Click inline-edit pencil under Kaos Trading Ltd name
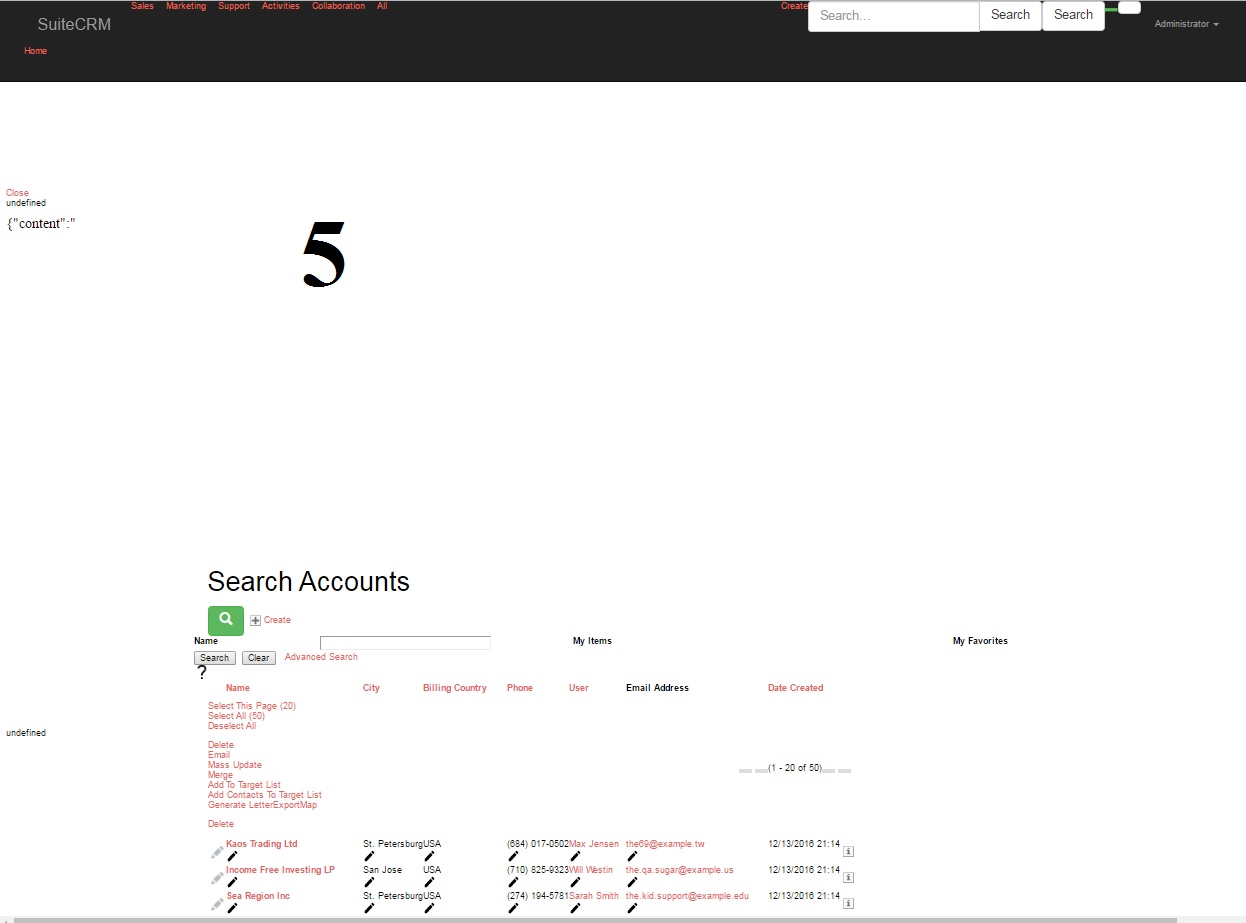The height and width of the screenshot is (923, 1246). [232, 856]
